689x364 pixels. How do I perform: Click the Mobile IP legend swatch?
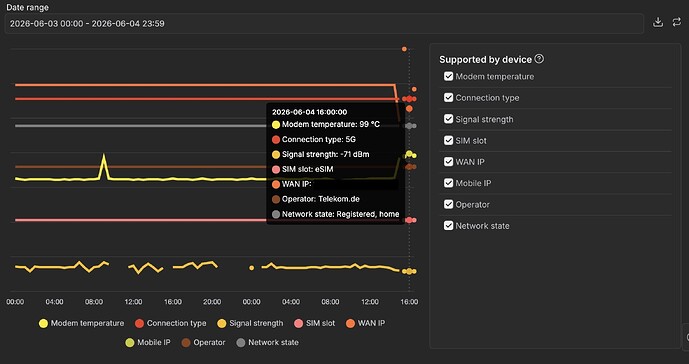point(130,342)
